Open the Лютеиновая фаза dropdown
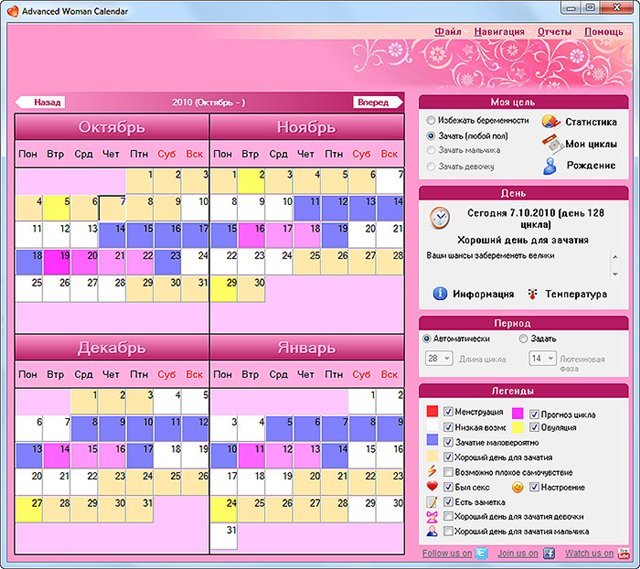 (542, 358)
